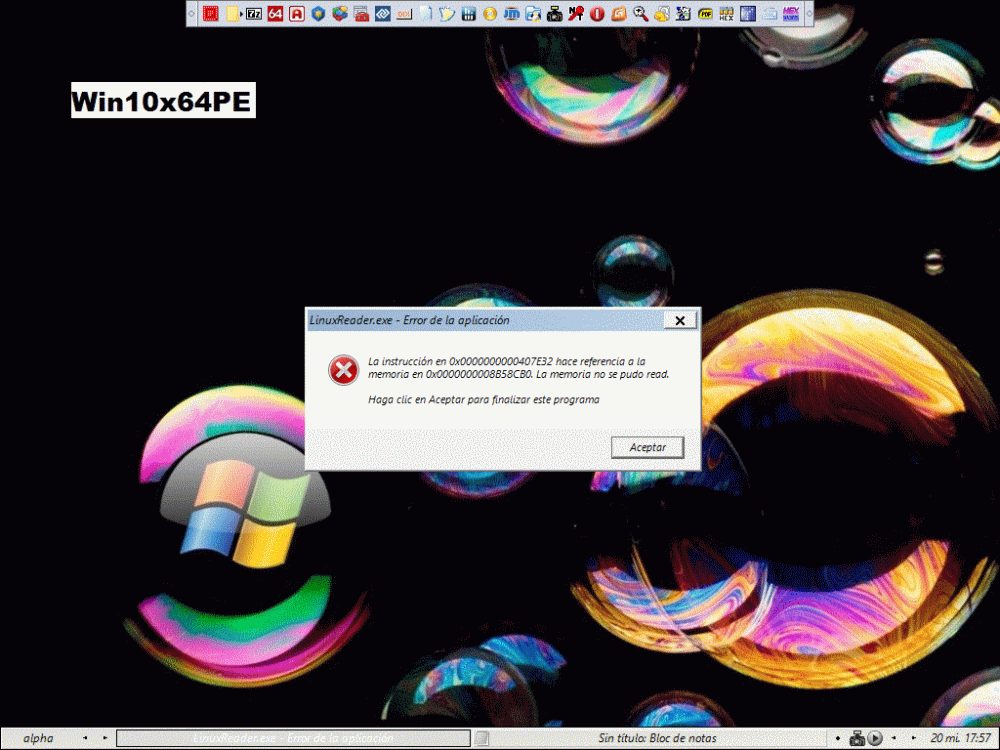Click the magnifying glass search toolbar icon
Screen dimensions: 1000x750
coord(640,14)
